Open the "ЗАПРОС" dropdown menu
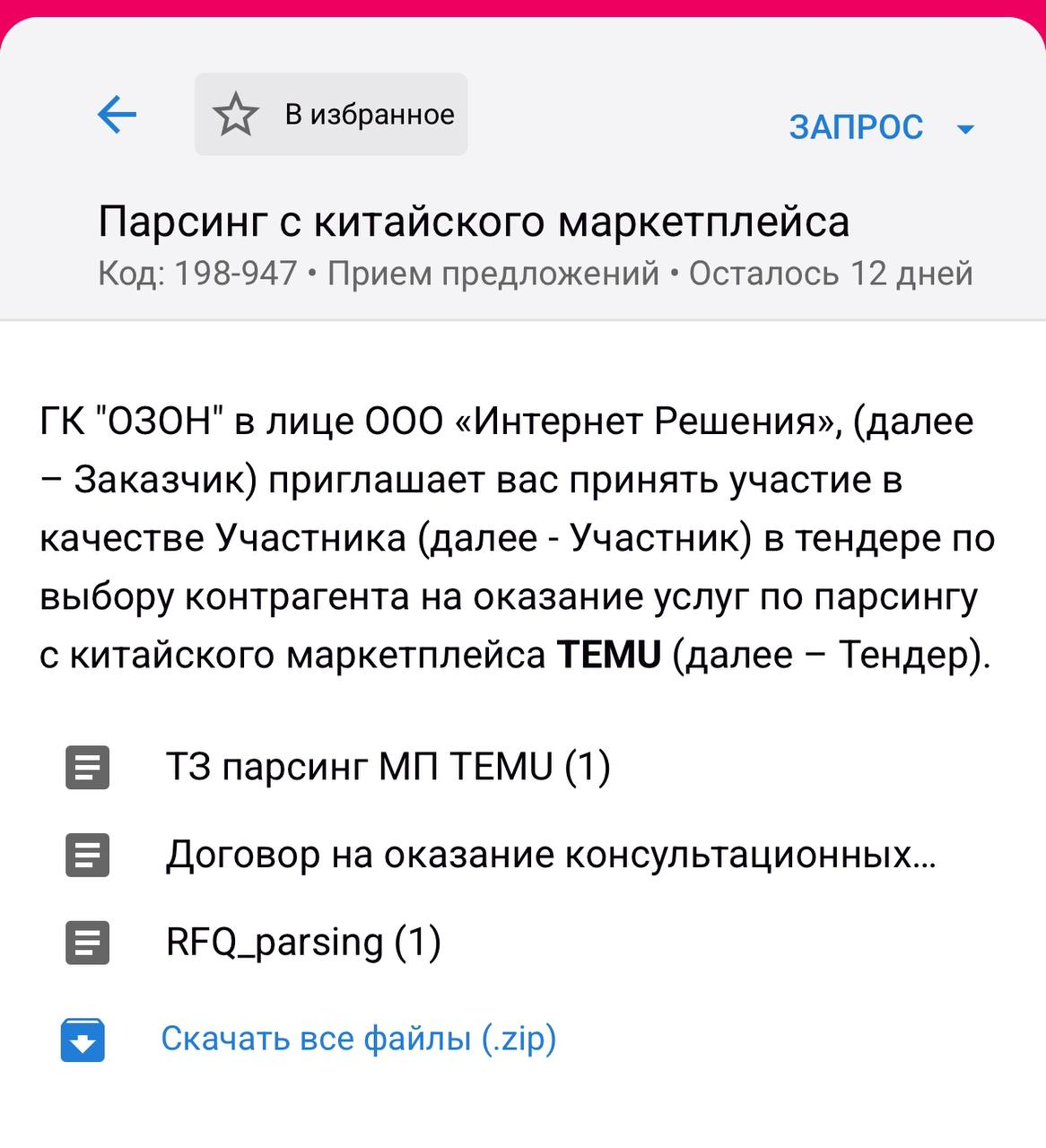The height and width of the screenshot is (1148, 1046). coord(856,127)
